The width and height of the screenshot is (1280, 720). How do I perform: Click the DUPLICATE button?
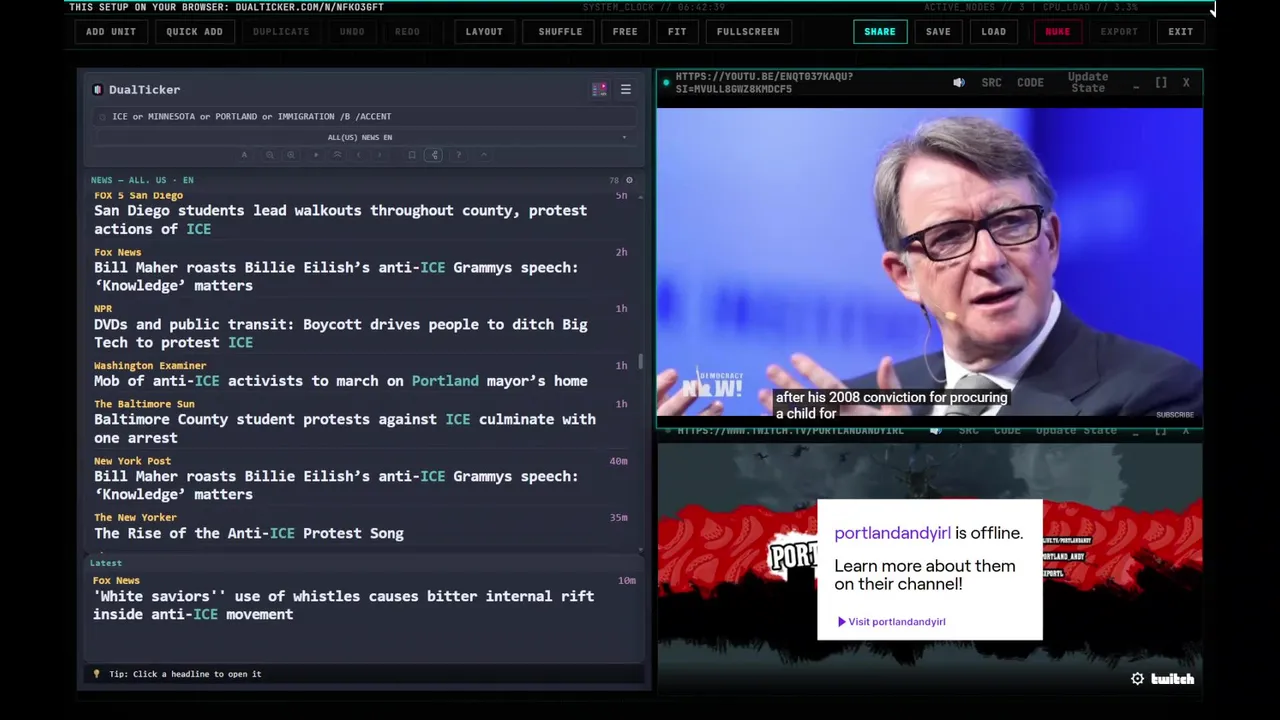(281, 32)
